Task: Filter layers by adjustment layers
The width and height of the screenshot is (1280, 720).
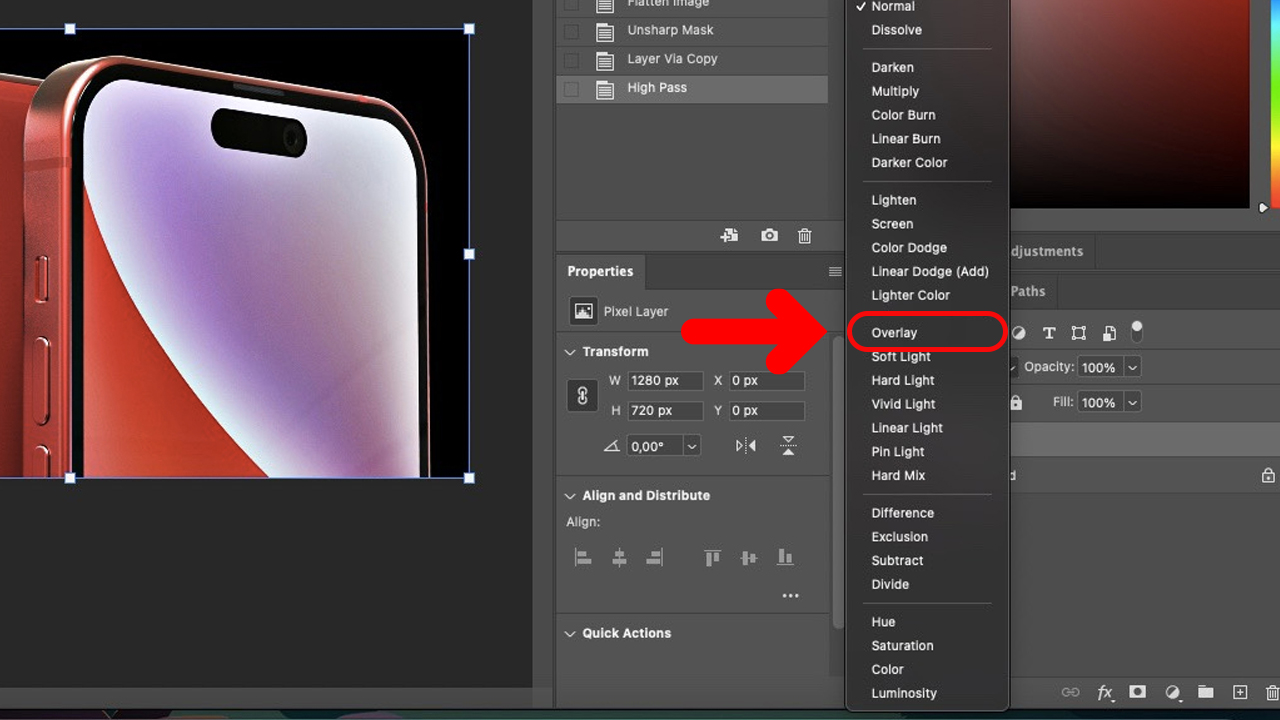Action: coord(1018,333)
